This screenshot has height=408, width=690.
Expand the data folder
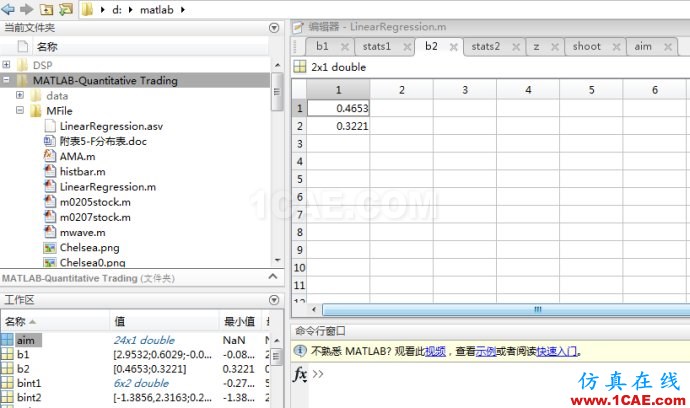pyautogui.click(x=20, y=95)
